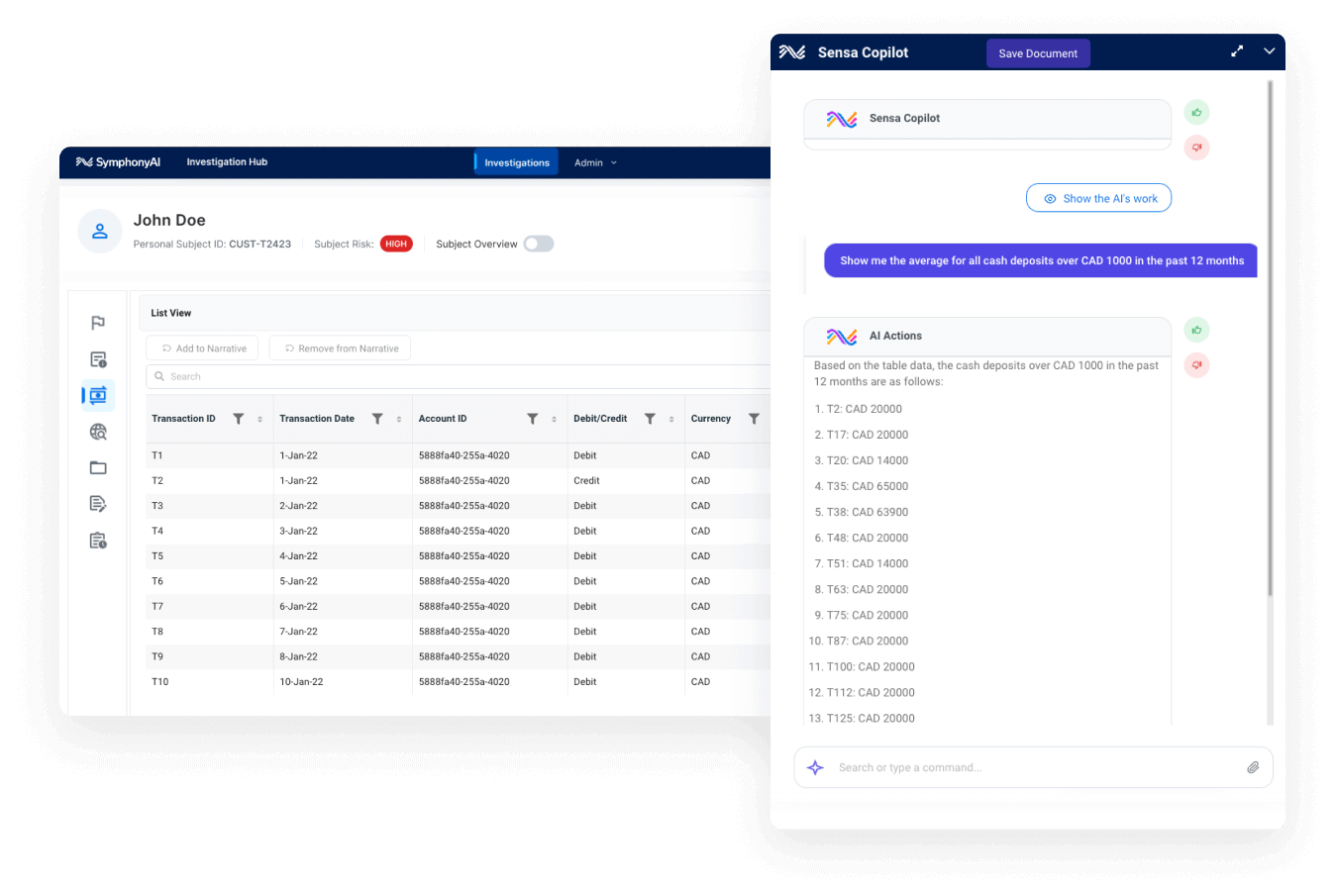The image size is (1336, 896).
Task: Thumbs down the Sensa Copilot message
Action: tap(1196, 148)
